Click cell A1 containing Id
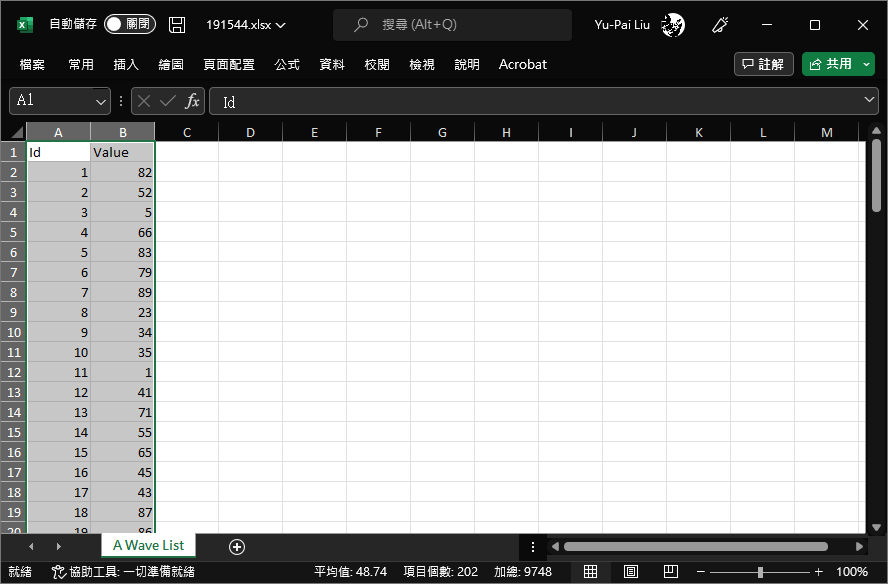 [x=58, y=152]
